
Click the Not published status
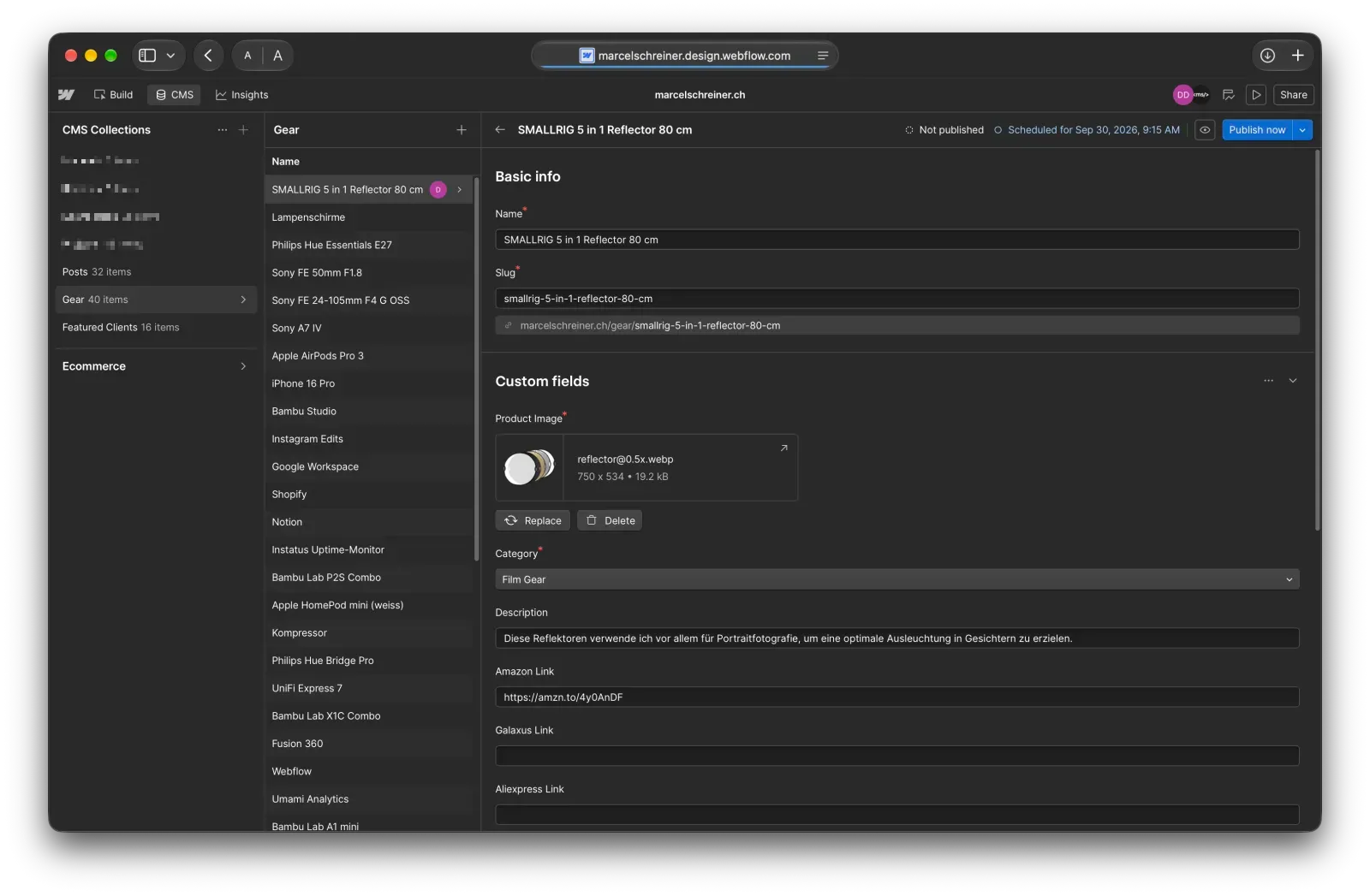coord(944,130)
